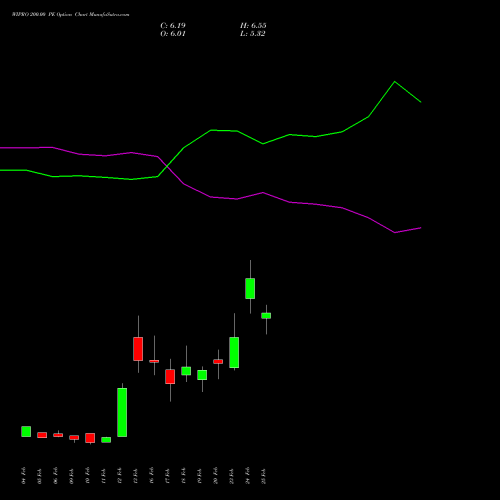This screenshot has height=500, width=500.
Task: Select the 04 Feb date label
Action: coord(24,476)
